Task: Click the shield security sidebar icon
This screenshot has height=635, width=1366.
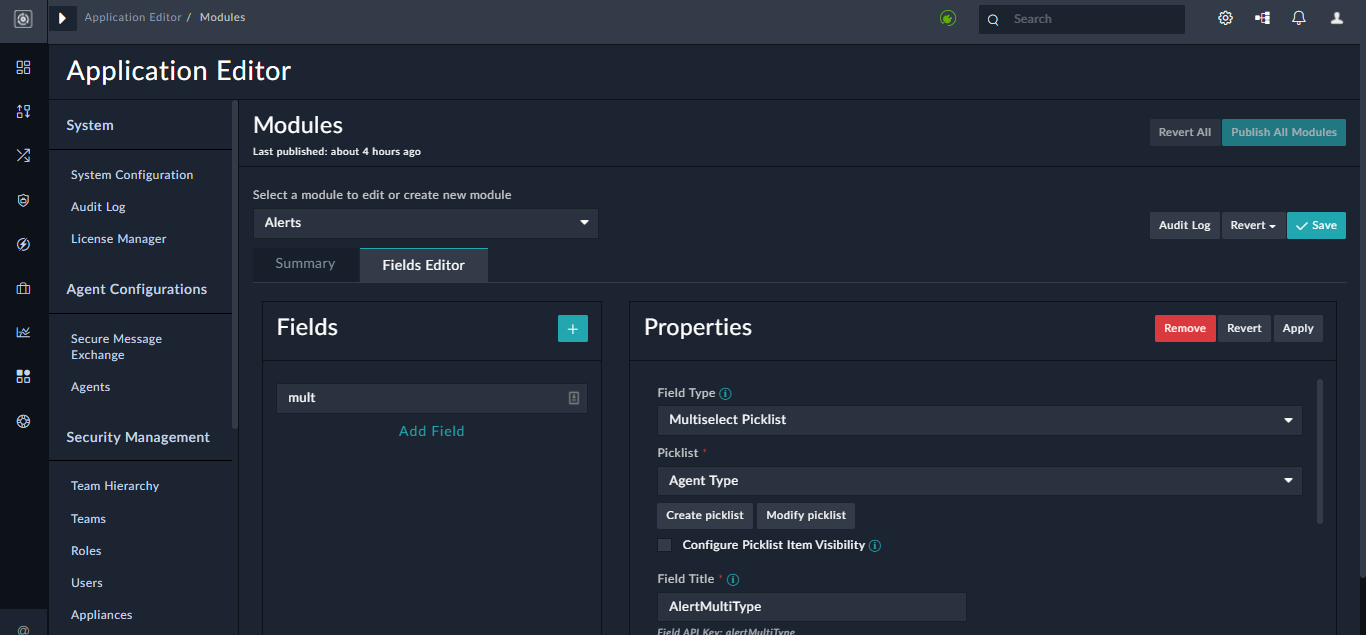Action: point(23,200)
